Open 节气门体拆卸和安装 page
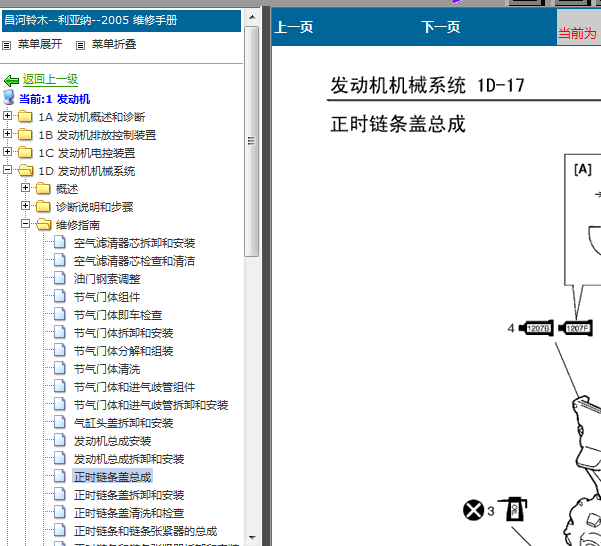The image size is (601, 546). point(123,333)
